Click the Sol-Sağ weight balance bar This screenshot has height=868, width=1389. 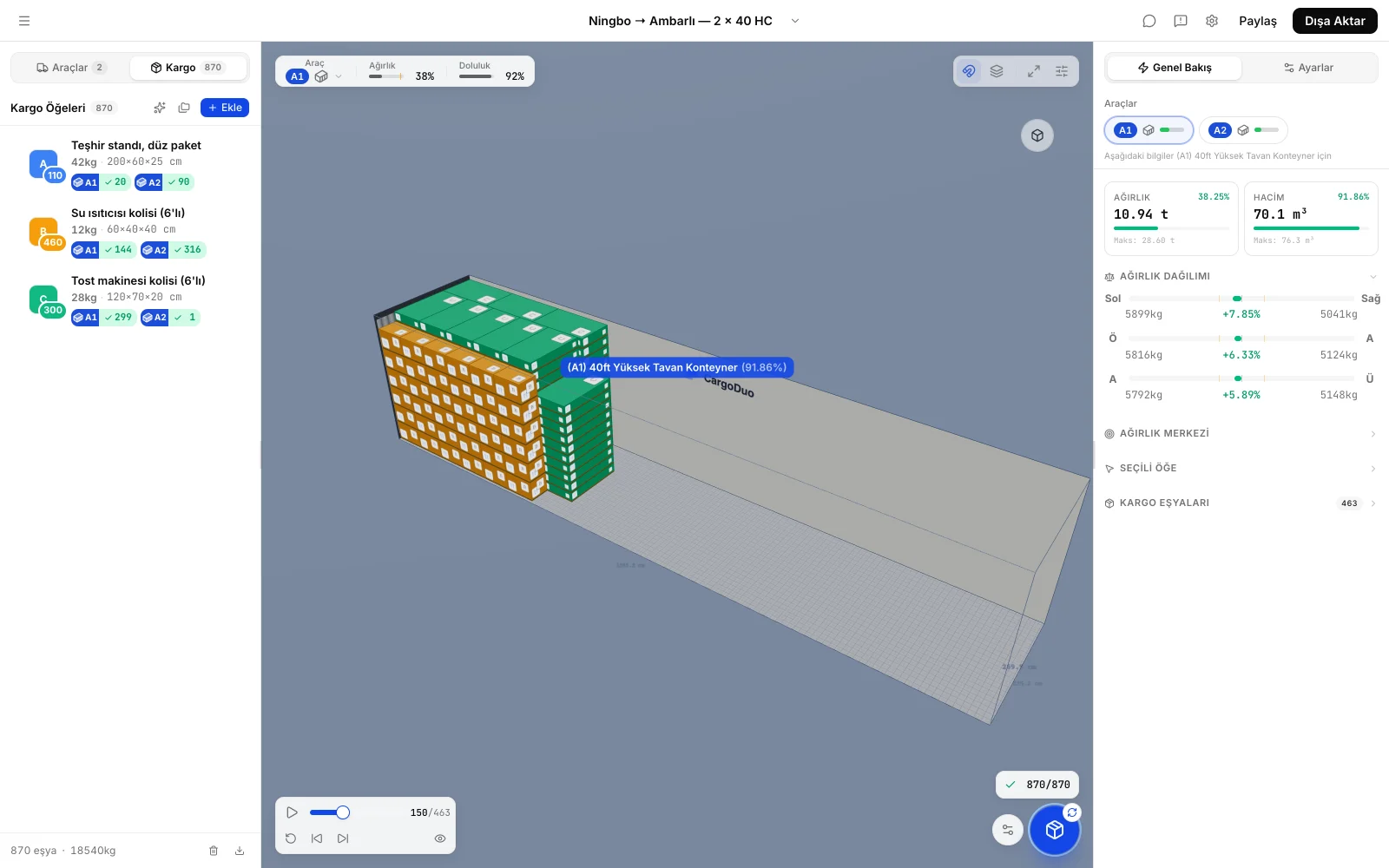(x=1241, y=299)
